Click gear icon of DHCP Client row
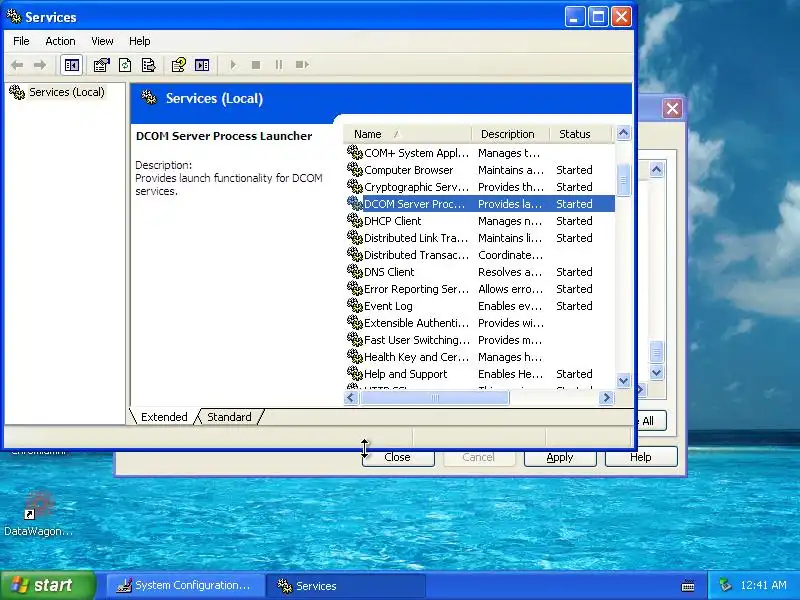800x600 pixels. click(355, 220)
